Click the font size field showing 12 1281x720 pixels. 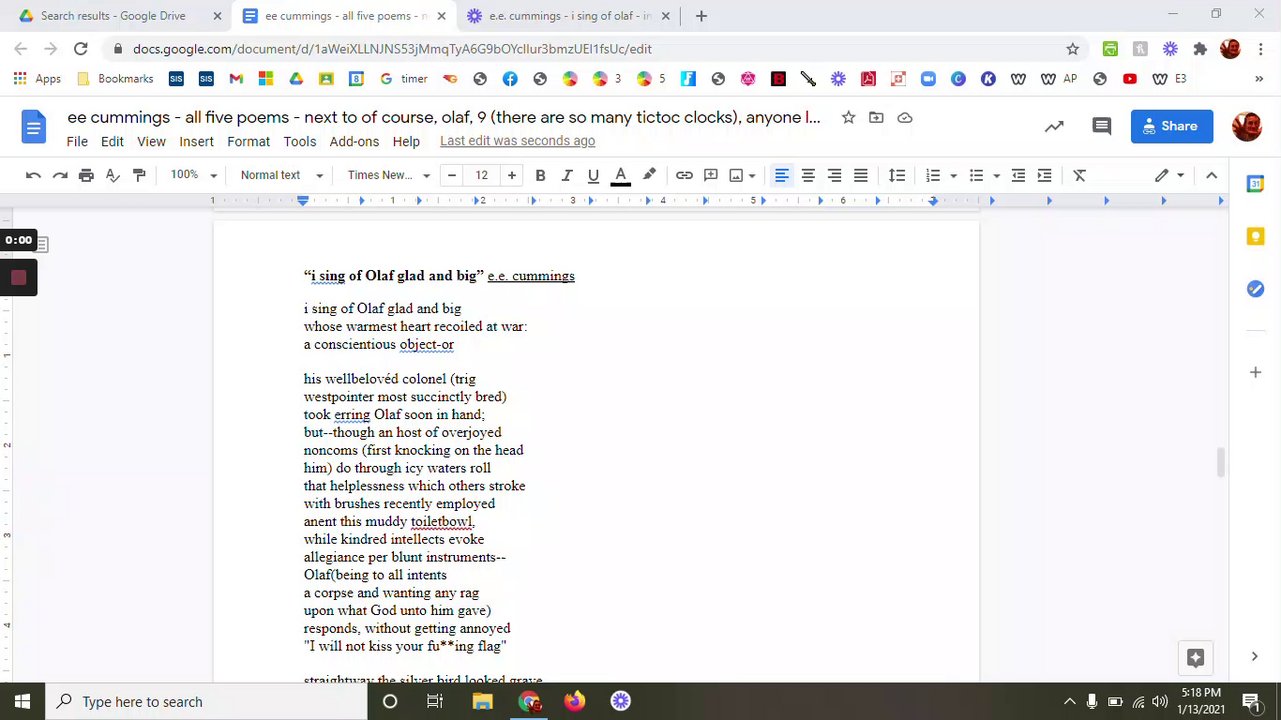tap(482, 175)
